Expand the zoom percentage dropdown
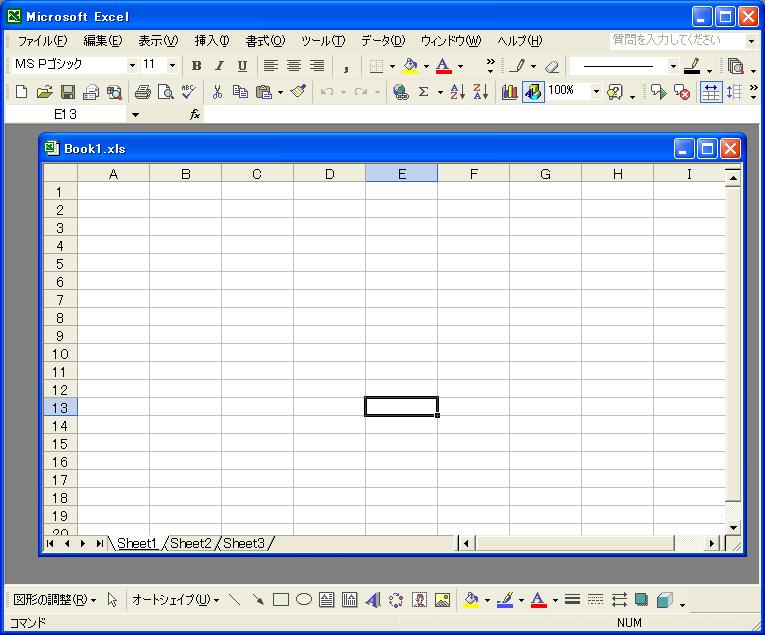 [x=596, y=91]
